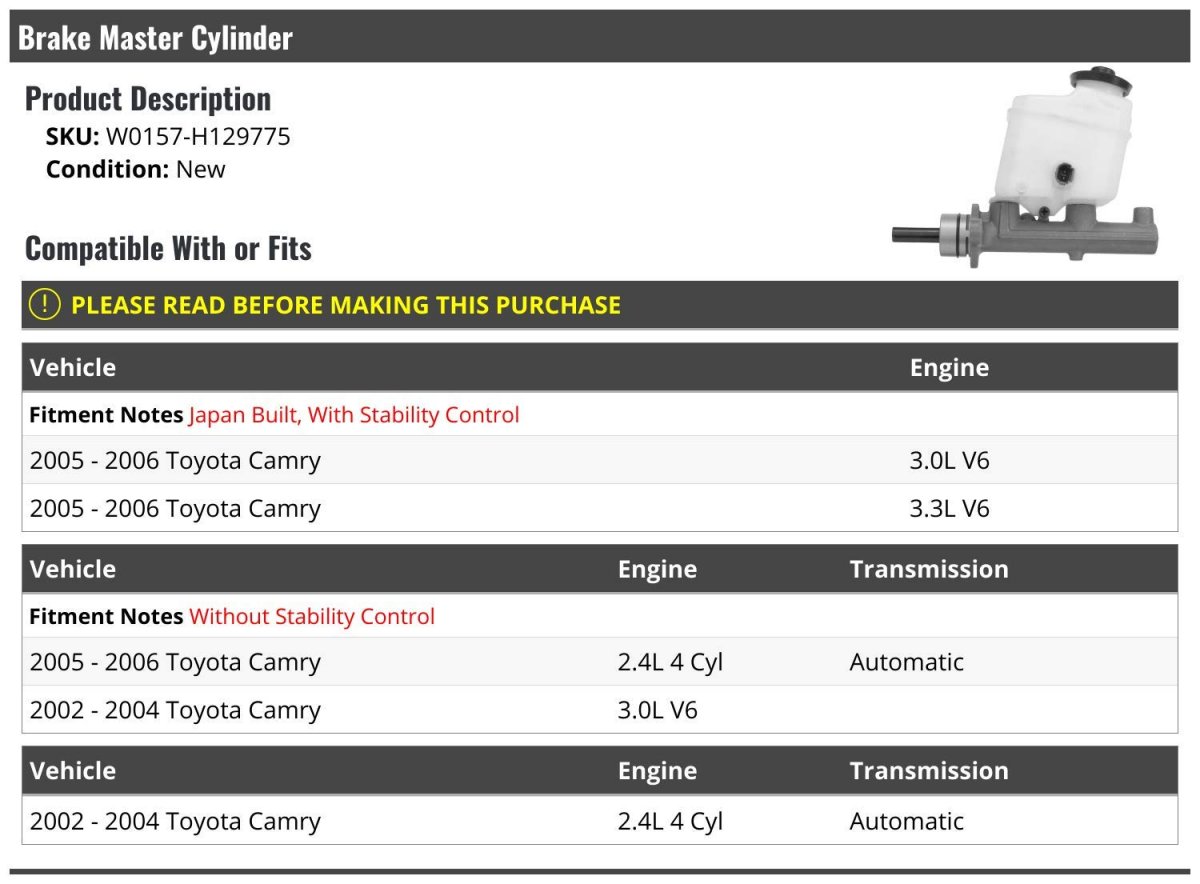Image resolution: width=1200 pixels, height=884 pixels.
Task: Click the Condition: New label
Action: point(136,170)
